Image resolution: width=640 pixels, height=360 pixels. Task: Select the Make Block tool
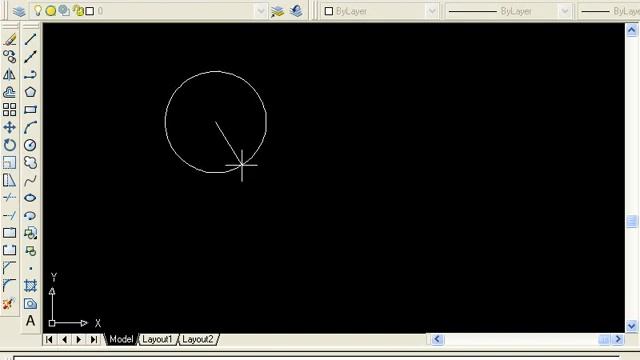click(30, 250)
